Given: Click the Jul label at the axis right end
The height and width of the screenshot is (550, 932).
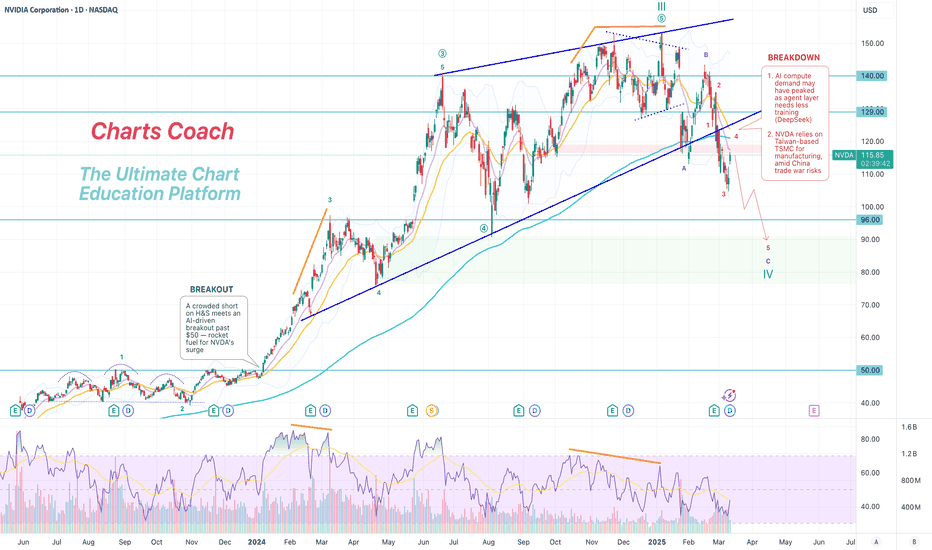Looking at the screenshot, I should 851,542.
